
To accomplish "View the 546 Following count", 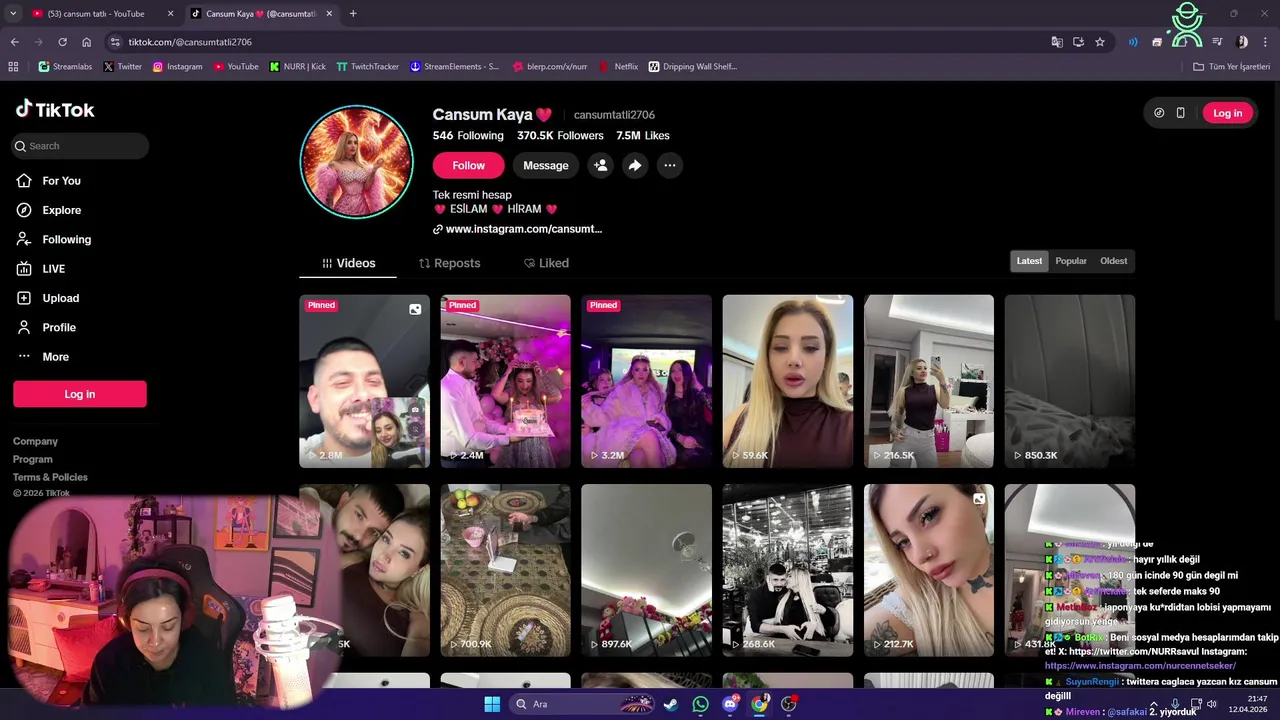I will tap(468, 136).
